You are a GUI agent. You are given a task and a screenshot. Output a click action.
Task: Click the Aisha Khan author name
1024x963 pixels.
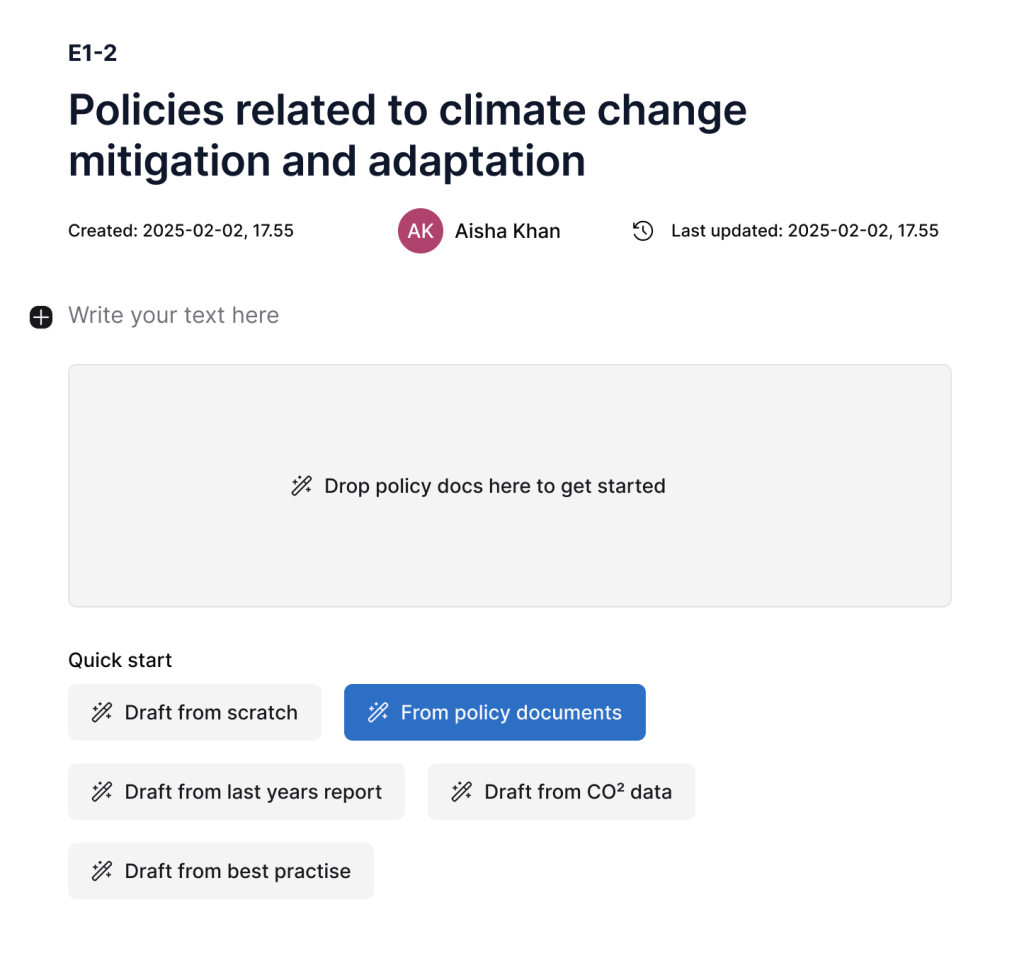tap(507, 231)
